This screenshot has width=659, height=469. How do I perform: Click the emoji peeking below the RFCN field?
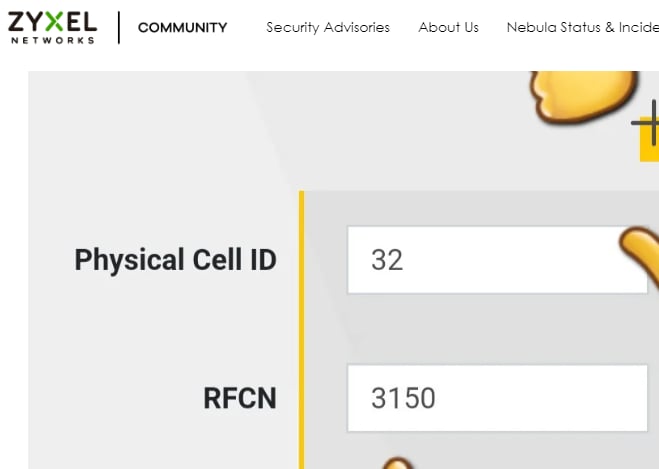[x=397, y=463]
